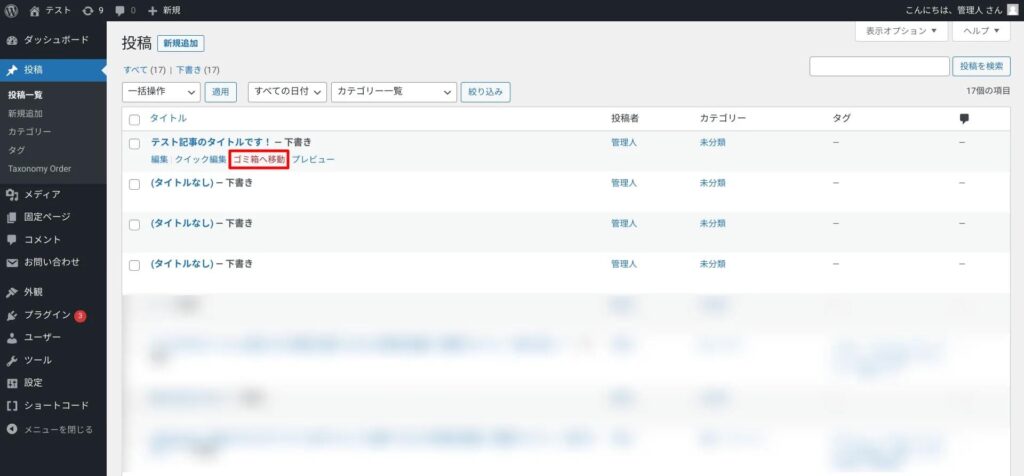Open the カテゴリー一覧 category dropdown
1024x476 pixels.
[x=394, y=92]
